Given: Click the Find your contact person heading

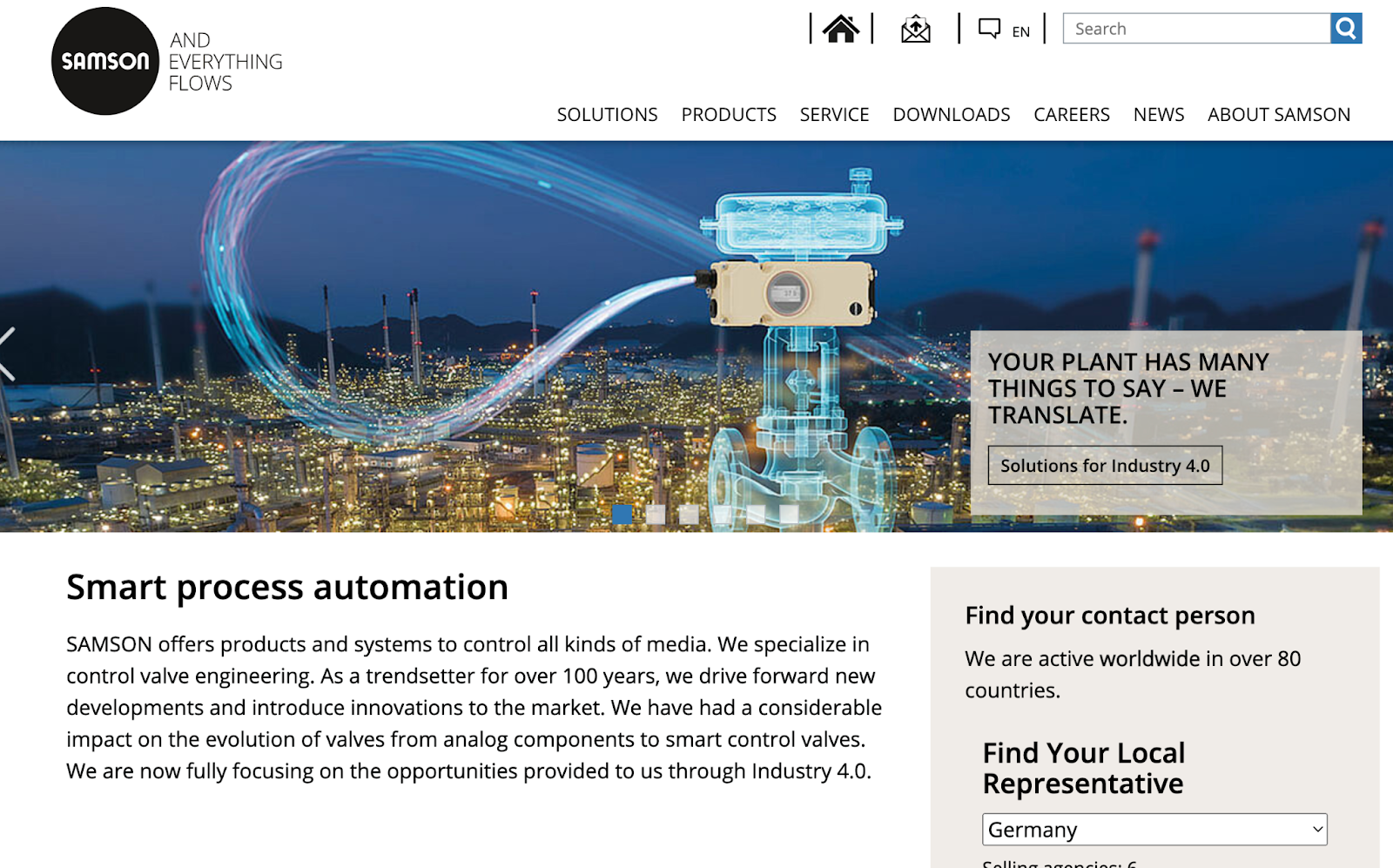Looking at the screenshot, I should (1110, 616).
